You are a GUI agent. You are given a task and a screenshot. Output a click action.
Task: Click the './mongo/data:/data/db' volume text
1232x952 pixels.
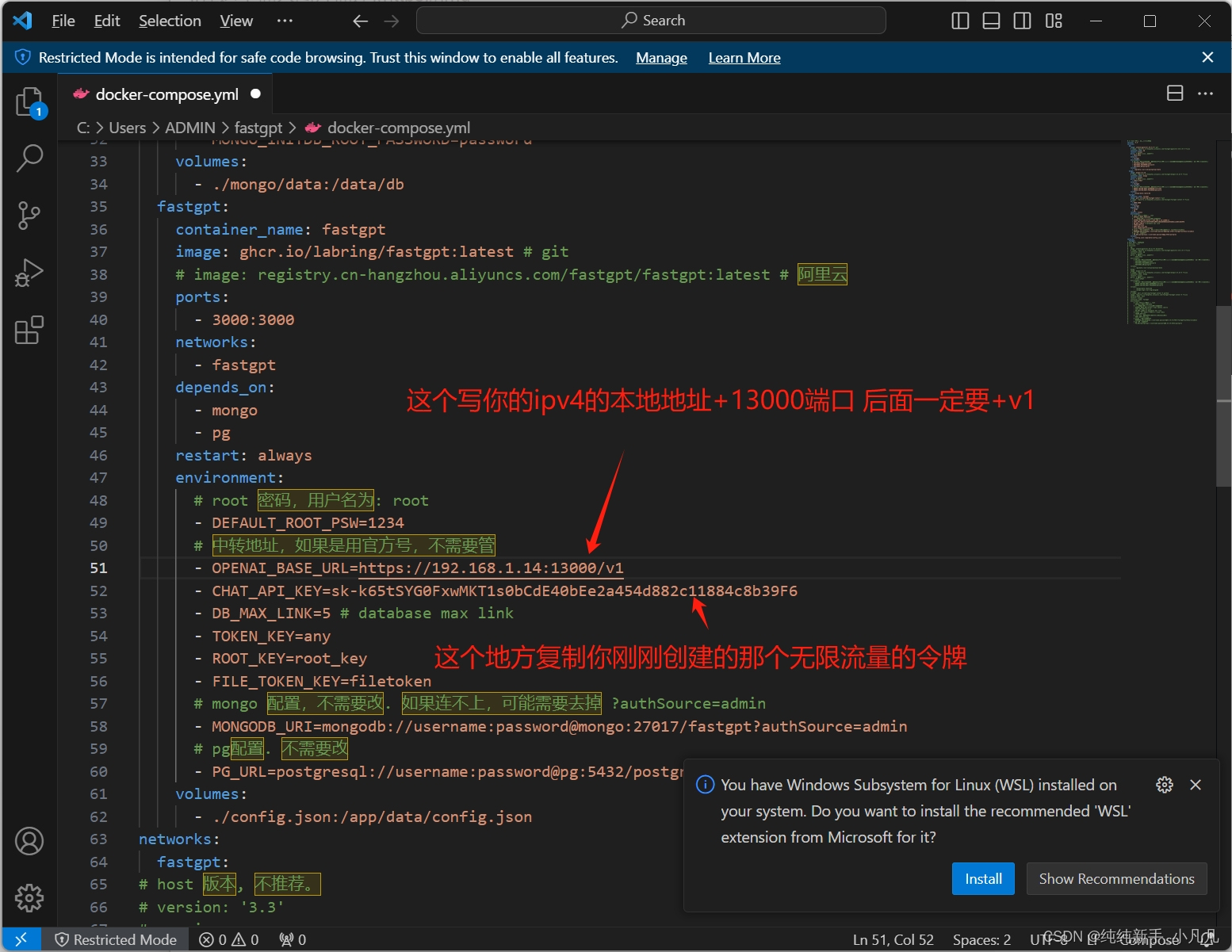pyautogui.click(x=308, y=184)
